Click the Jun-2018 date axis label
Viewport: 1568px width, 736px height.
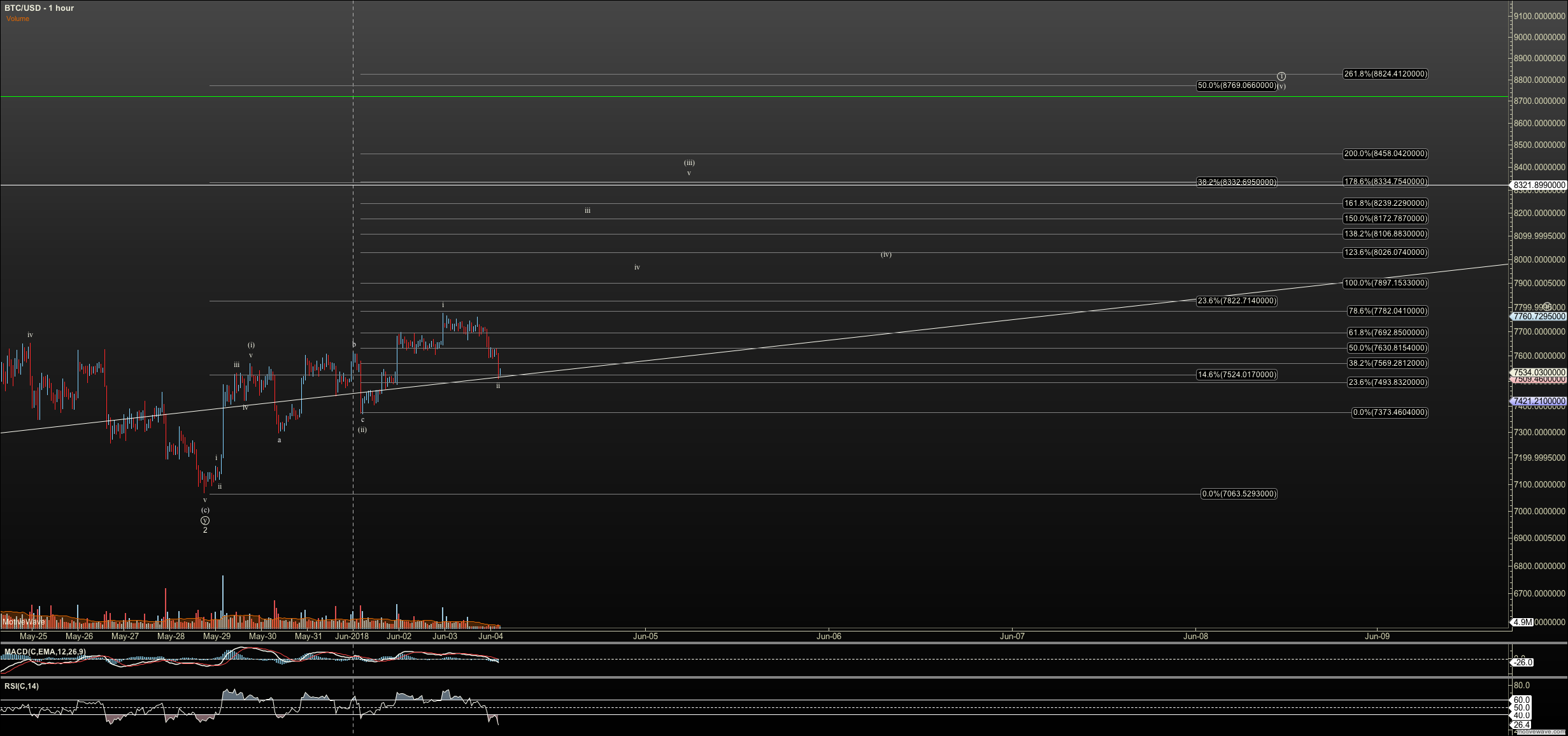(352, 636)
